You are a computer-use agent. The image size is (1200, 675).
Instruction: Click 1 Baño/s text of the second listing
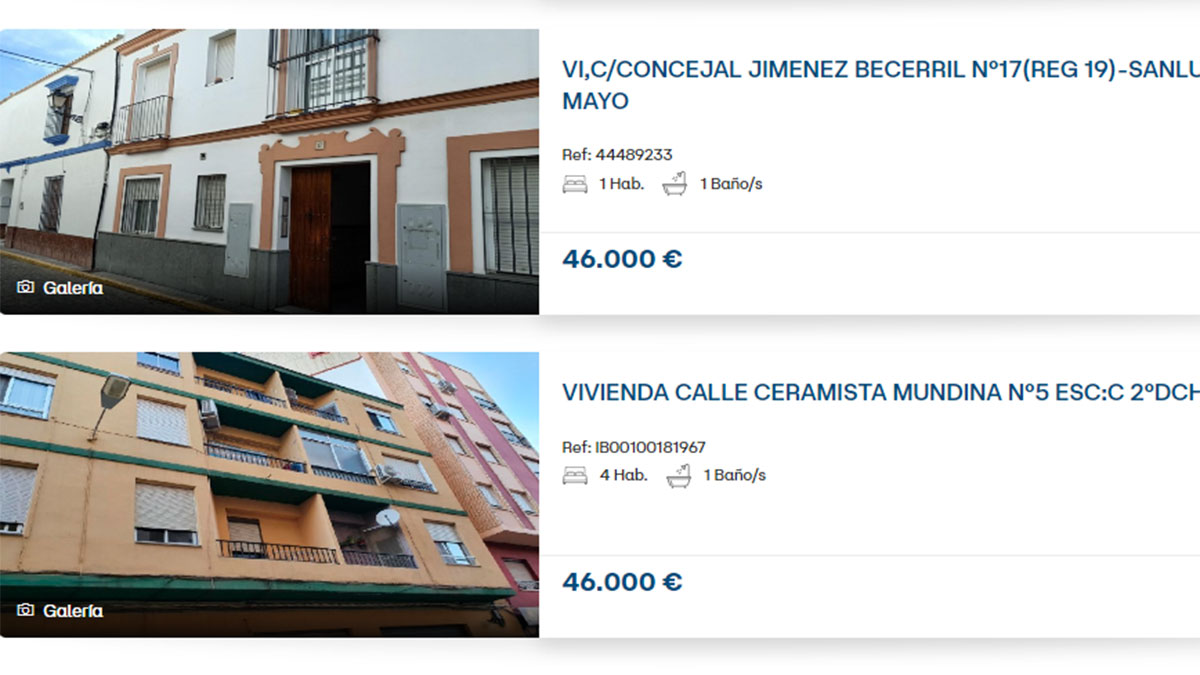coord(734,475)
